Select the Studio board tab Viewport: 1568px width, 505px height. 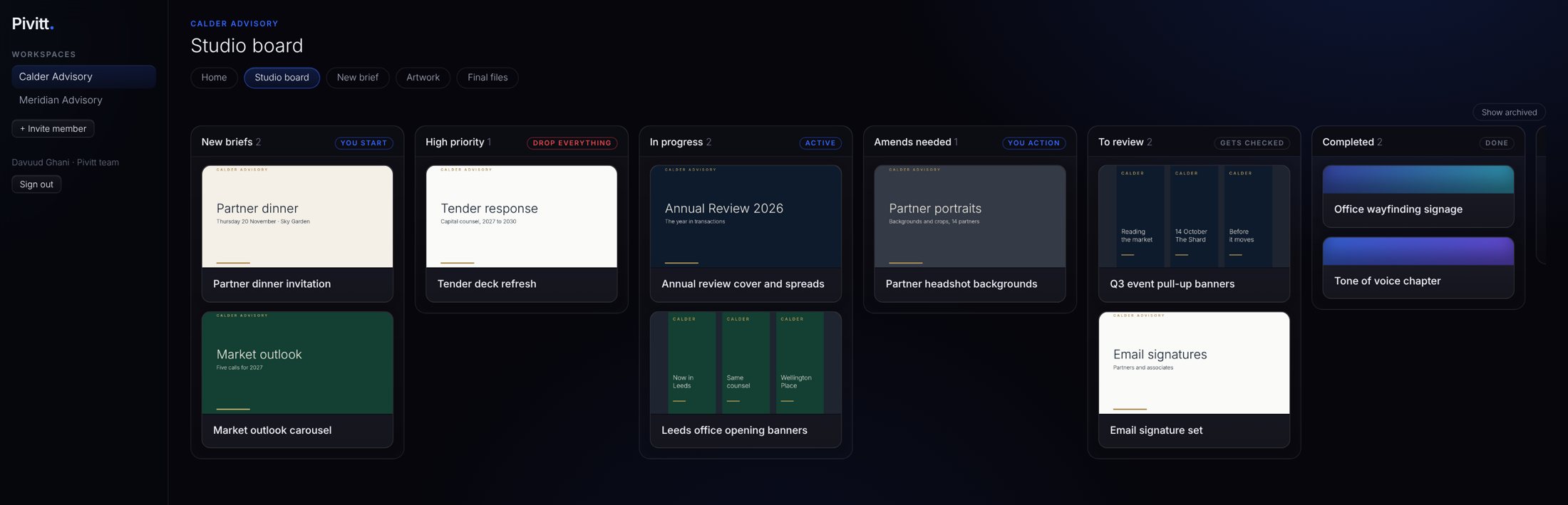click(282, 78)
